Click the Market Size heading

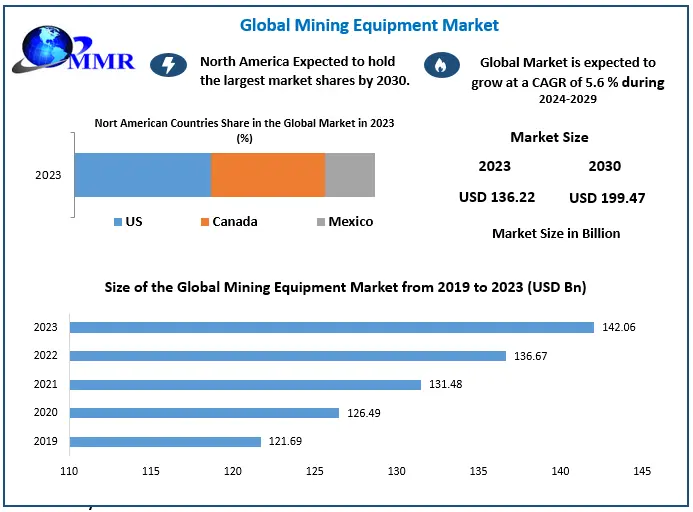[x=549, y=137]
